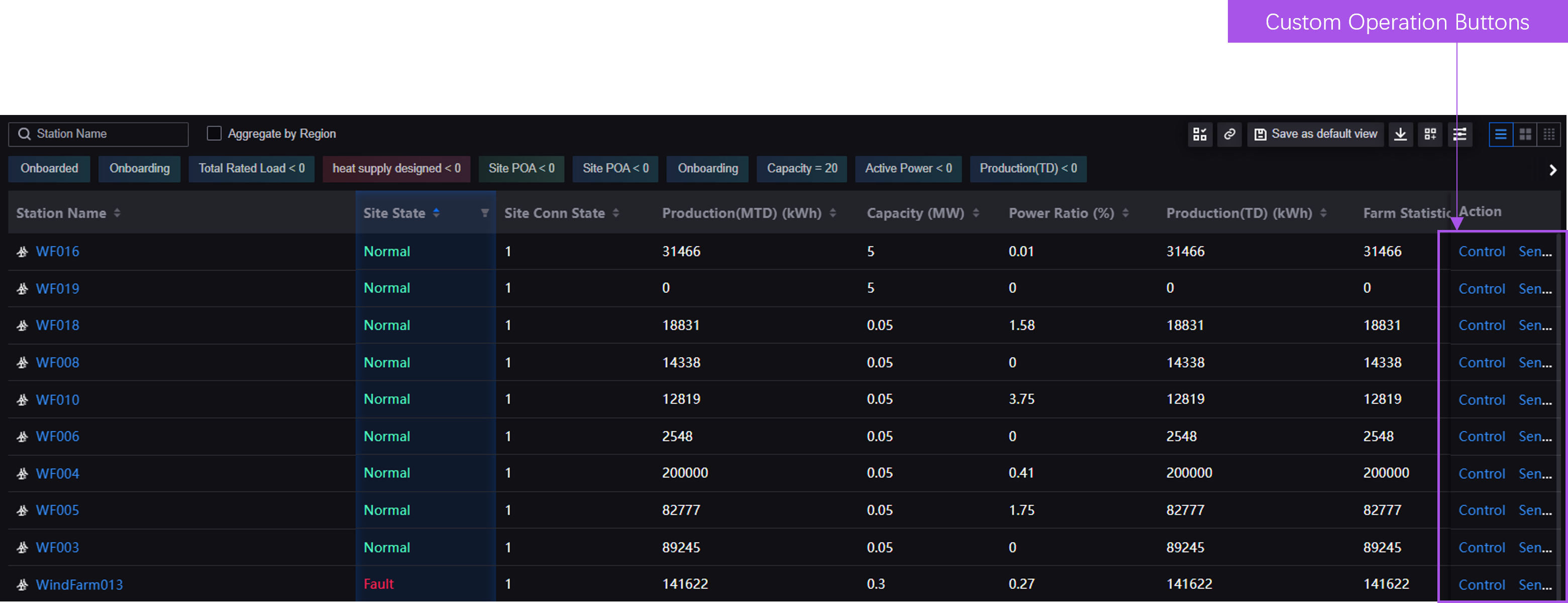Click the copy link icon
Image resolution: width=1568 pixels, height=603 pixels.
coord(1229,134)
